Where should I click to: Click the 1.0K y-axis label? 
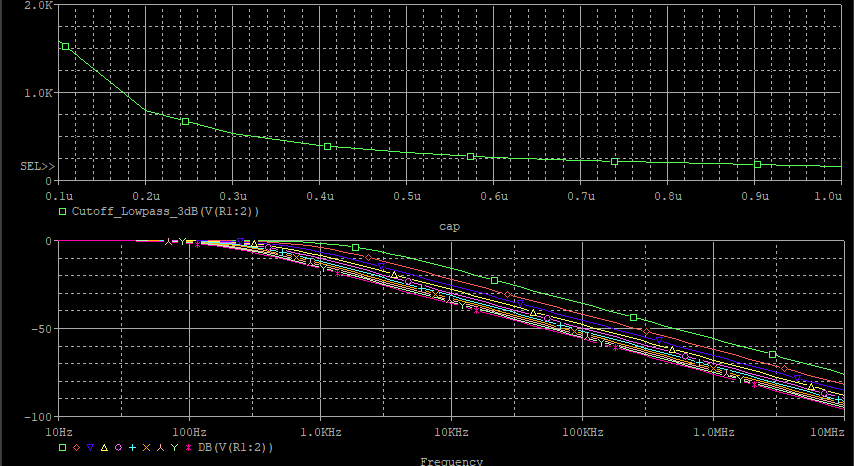(39, 93)
